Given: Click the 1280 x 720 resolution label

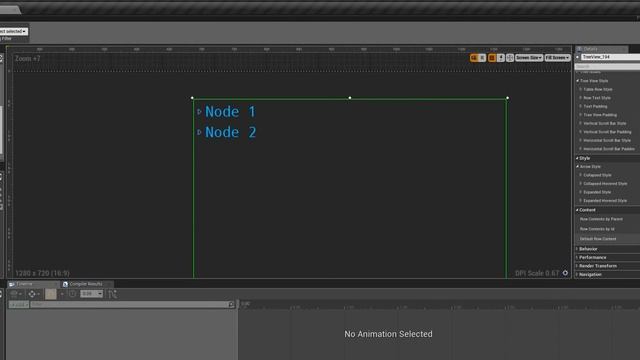Looking at the screenshot, I should [x=42, y=273].
